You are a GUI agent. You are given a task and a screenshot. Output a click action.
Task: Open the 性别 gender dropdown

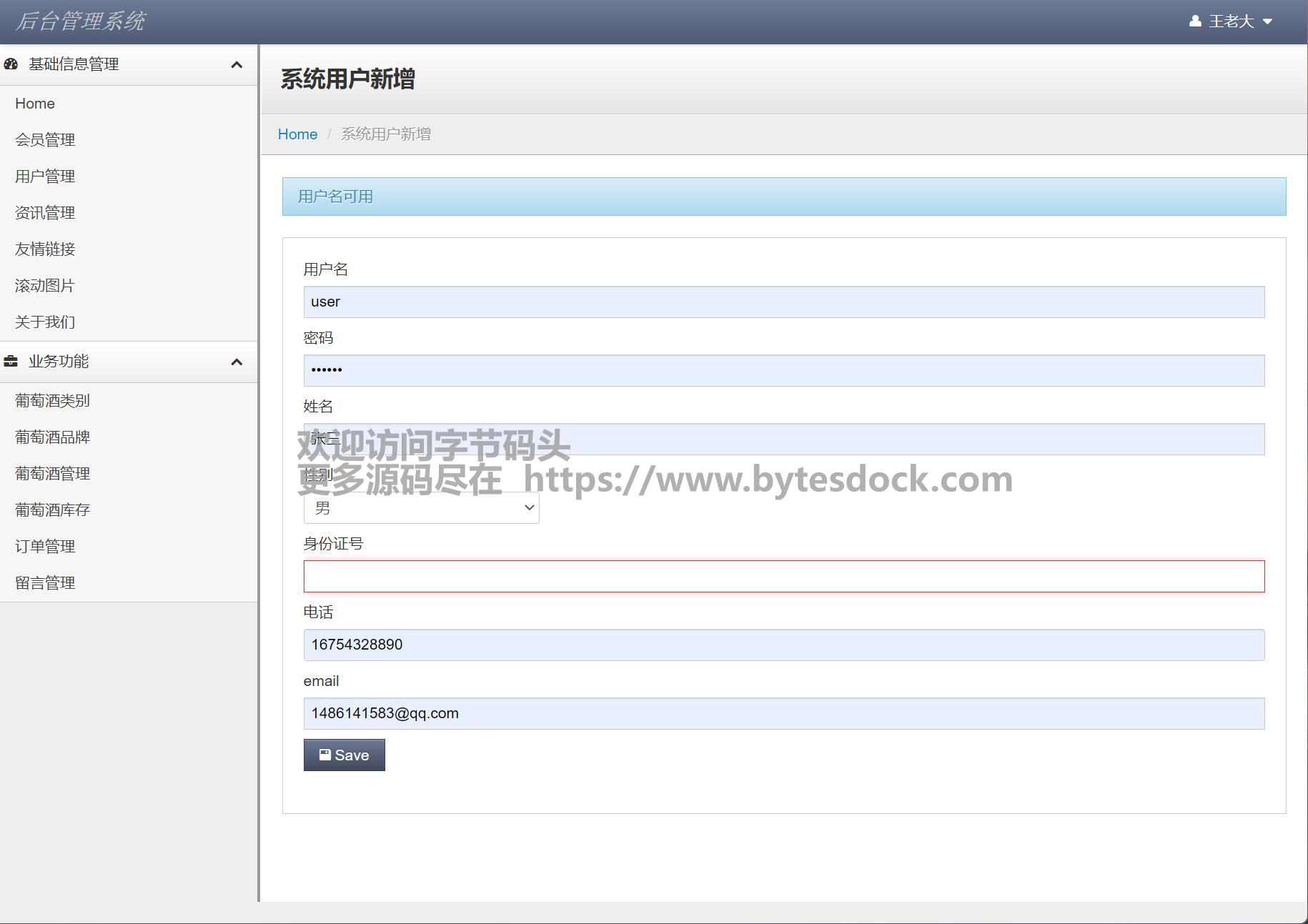(x=421, y=507)
